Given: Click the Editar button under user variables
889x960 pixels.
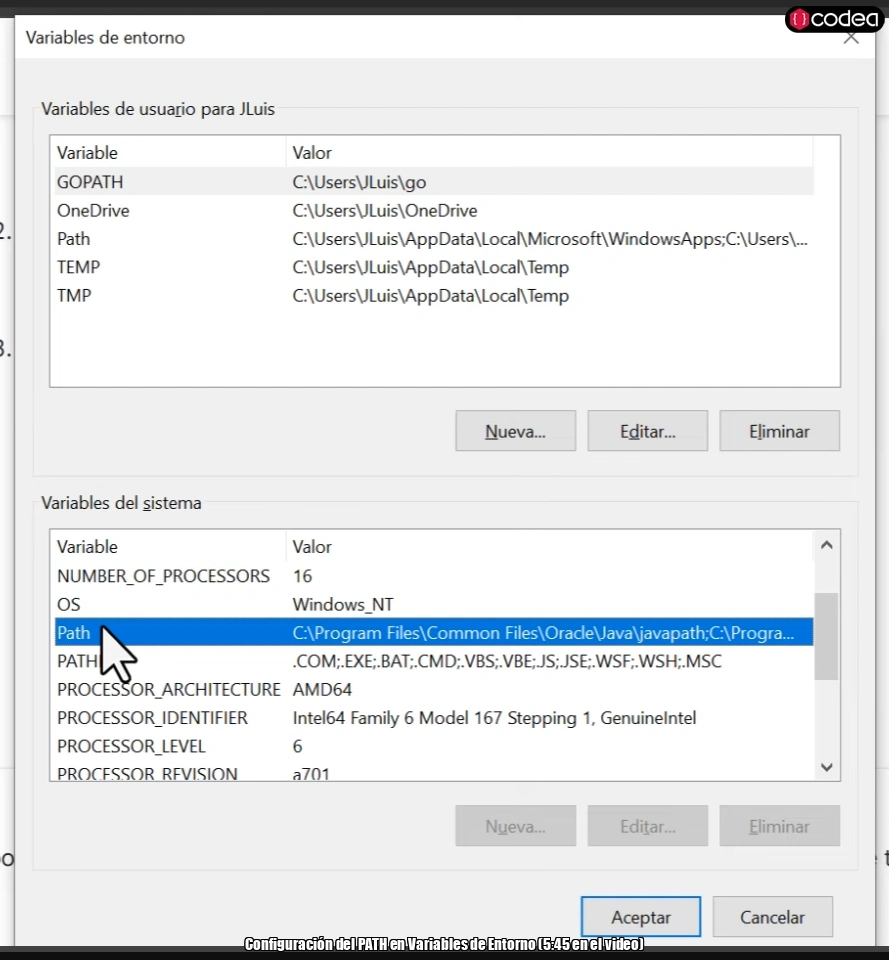Looking at the screenshot, I should click(647, 431).
